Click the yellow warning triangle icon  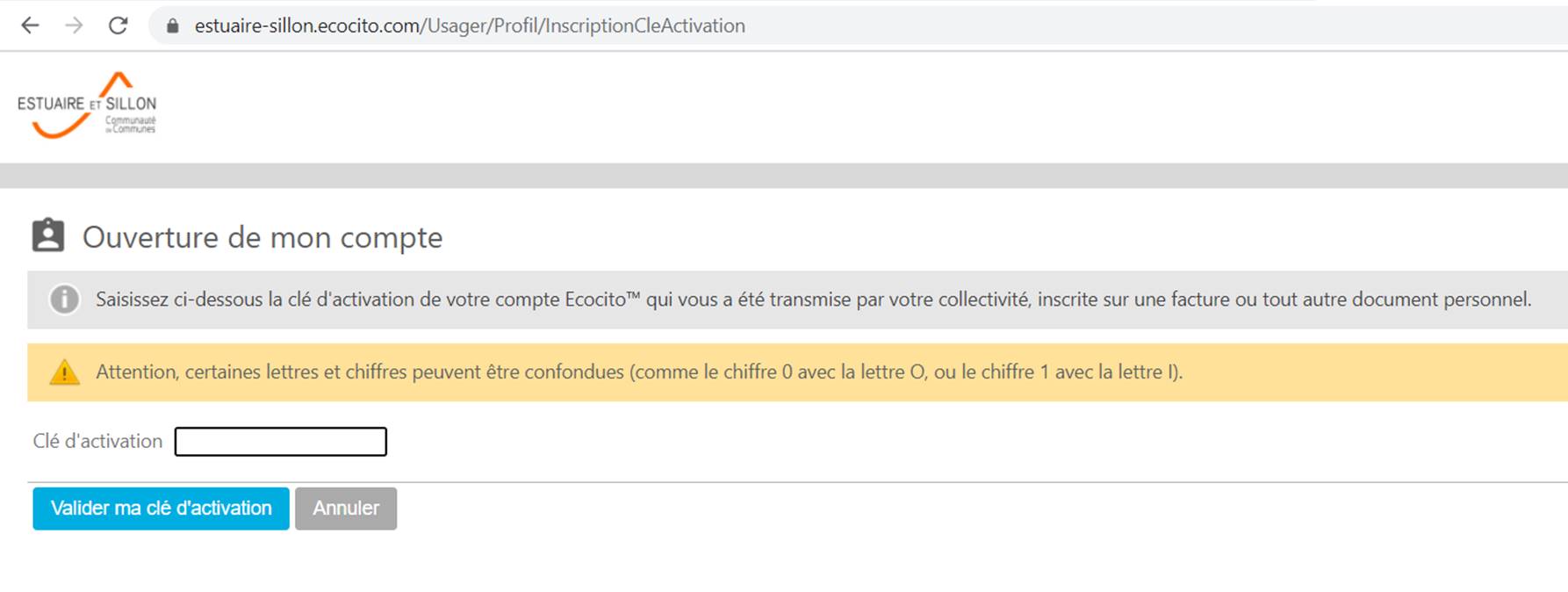coord(64,372)
